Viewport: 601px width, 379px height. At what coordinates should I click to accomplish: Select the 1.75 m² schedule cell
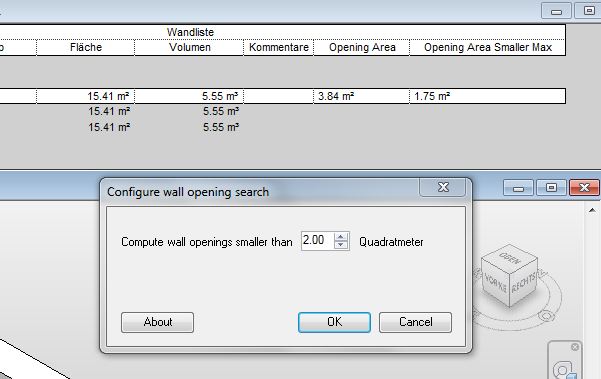tap(488, 96)
